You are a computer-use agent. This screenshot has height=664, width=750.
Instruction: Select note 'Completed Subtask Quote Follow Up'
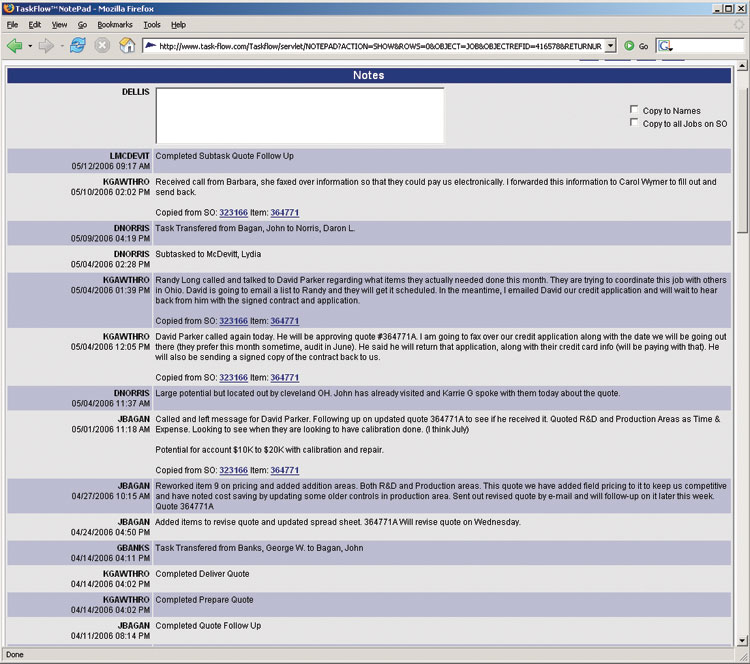click(x=224, y=156)
